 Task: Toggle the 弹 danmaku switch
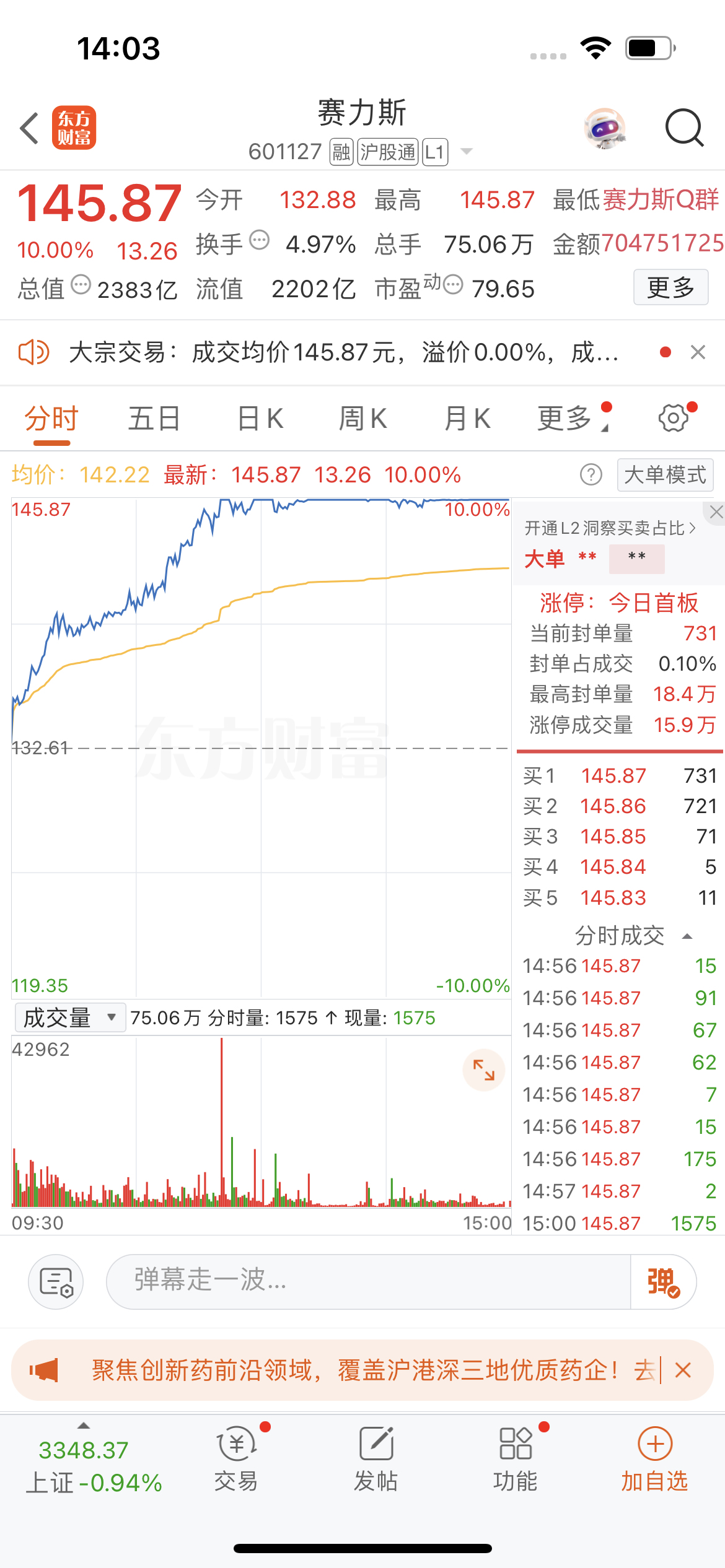(x=663, y=1281)
